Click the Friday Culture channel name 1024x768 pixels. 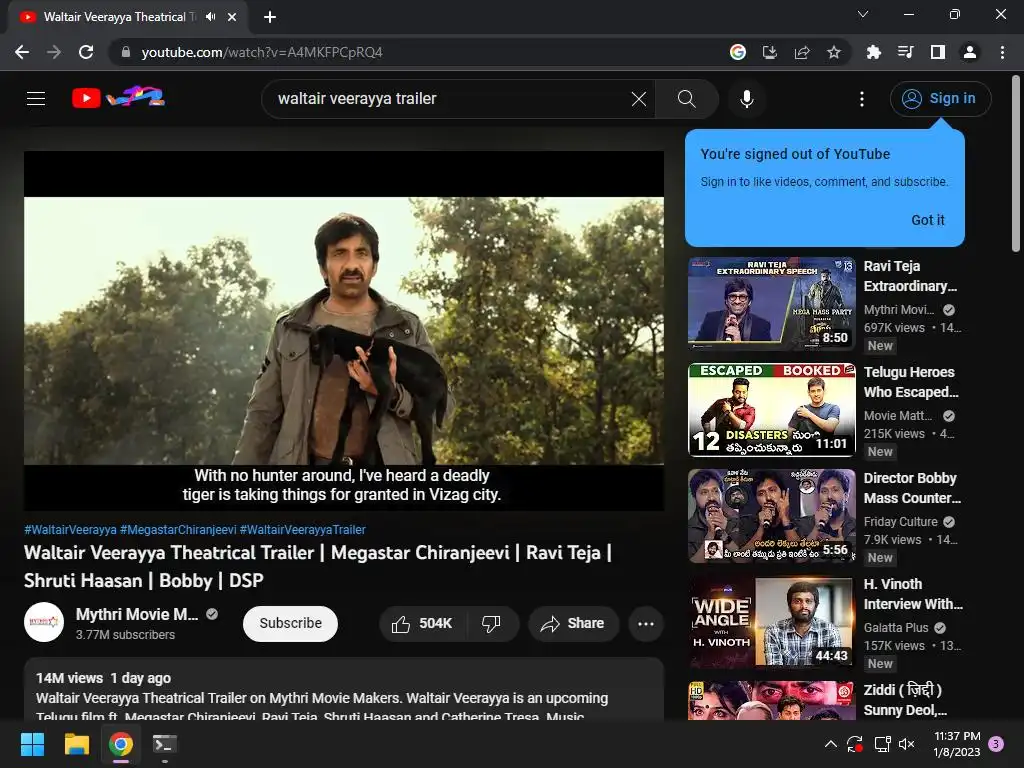click(901, 522)
